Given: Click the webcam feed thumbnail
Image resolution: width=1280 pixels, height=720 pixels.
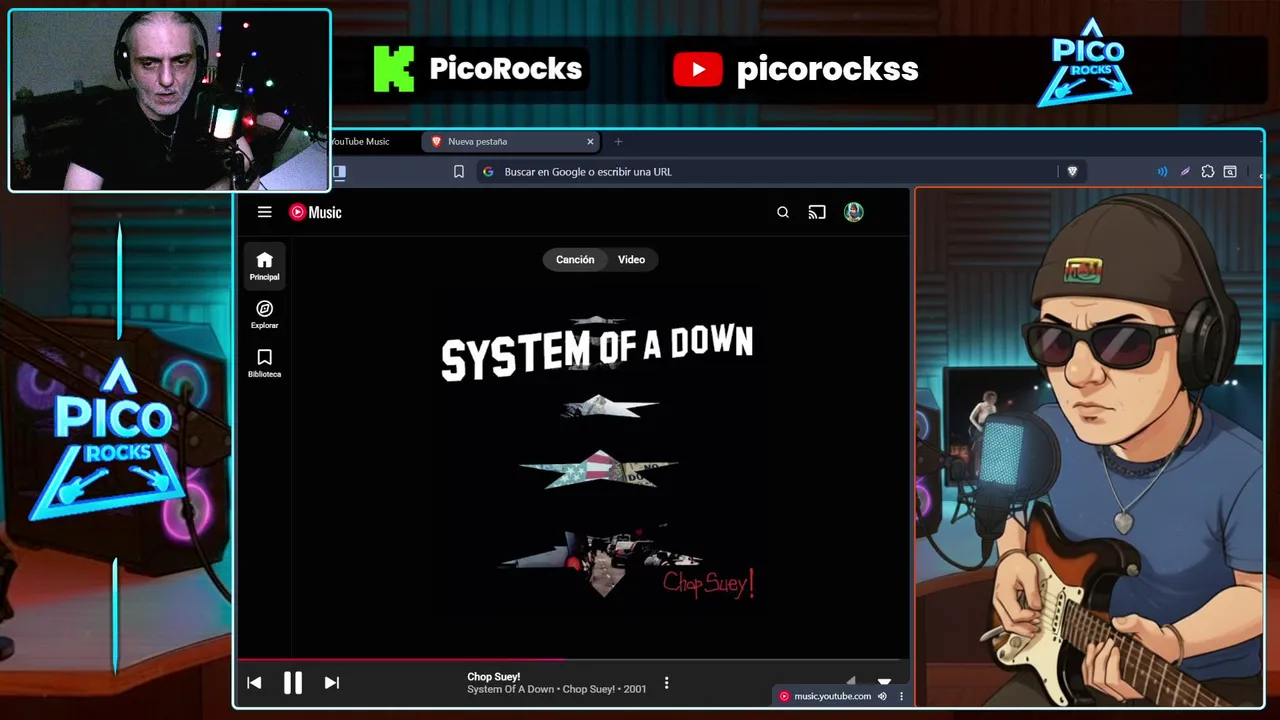Looking at the screenshot, I should coord(170,100).
